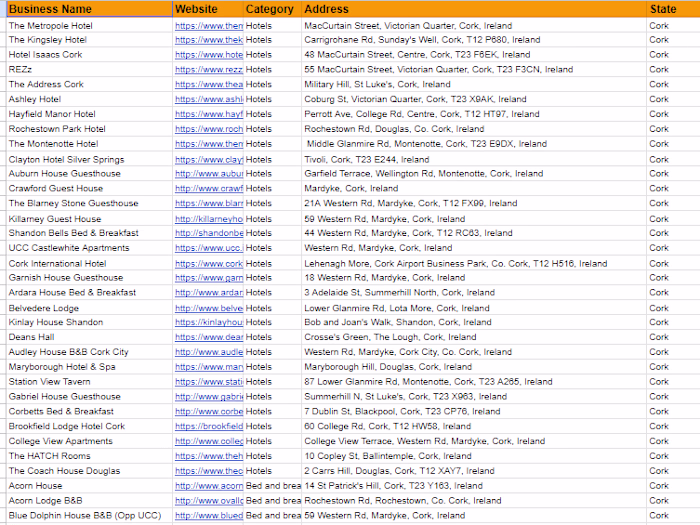Select College View Apartments name cell
This screenshot has width=700, height=525.
(89, 441)
